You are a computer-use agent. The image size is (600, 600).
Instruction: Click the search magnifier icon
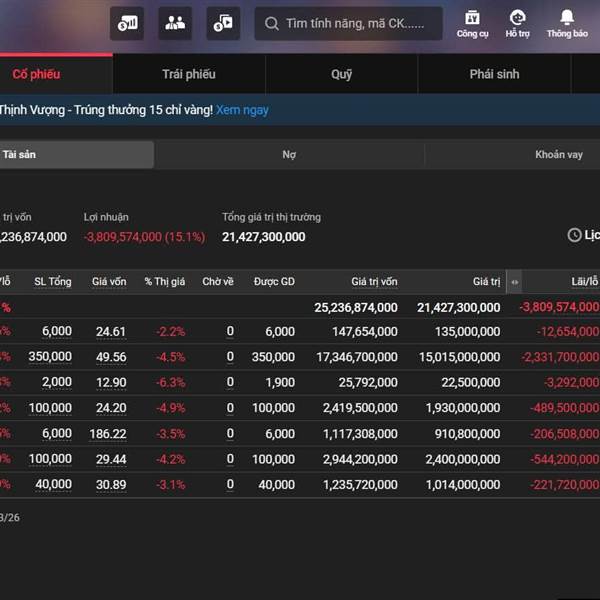272,23
